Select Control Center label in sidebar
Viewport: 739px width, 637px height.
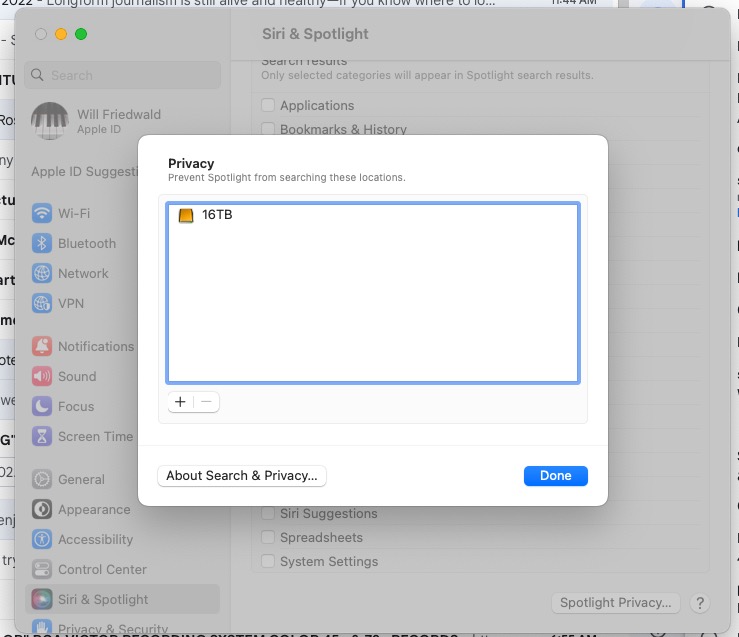pyautogui.click(x=102, y=570)
